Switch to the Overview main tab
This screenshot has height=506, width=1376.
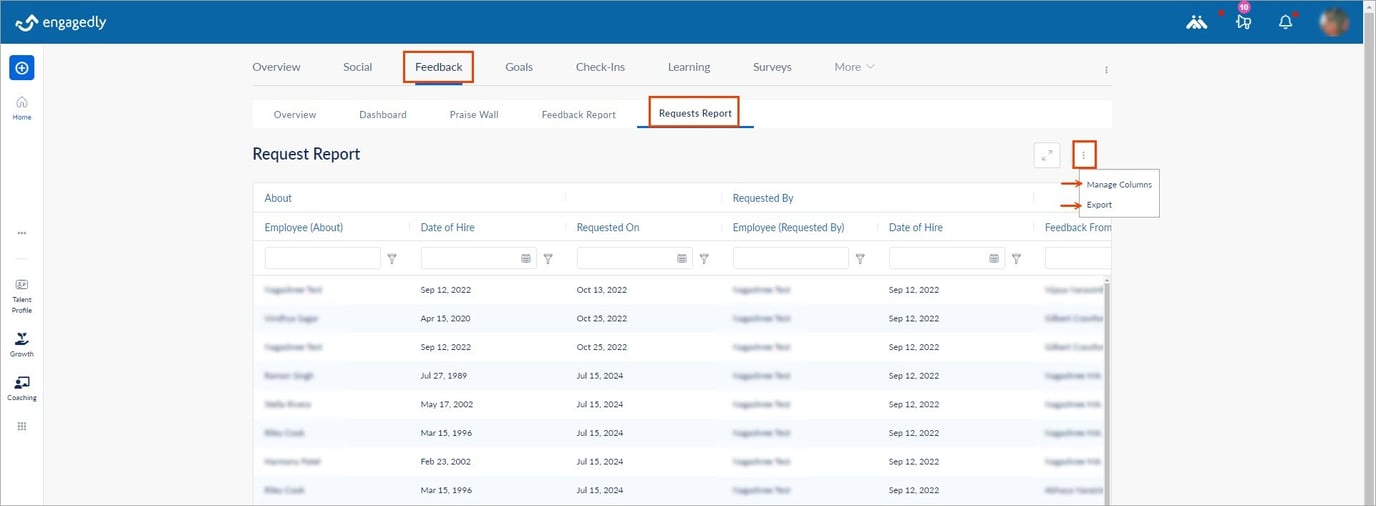(276, 67)
